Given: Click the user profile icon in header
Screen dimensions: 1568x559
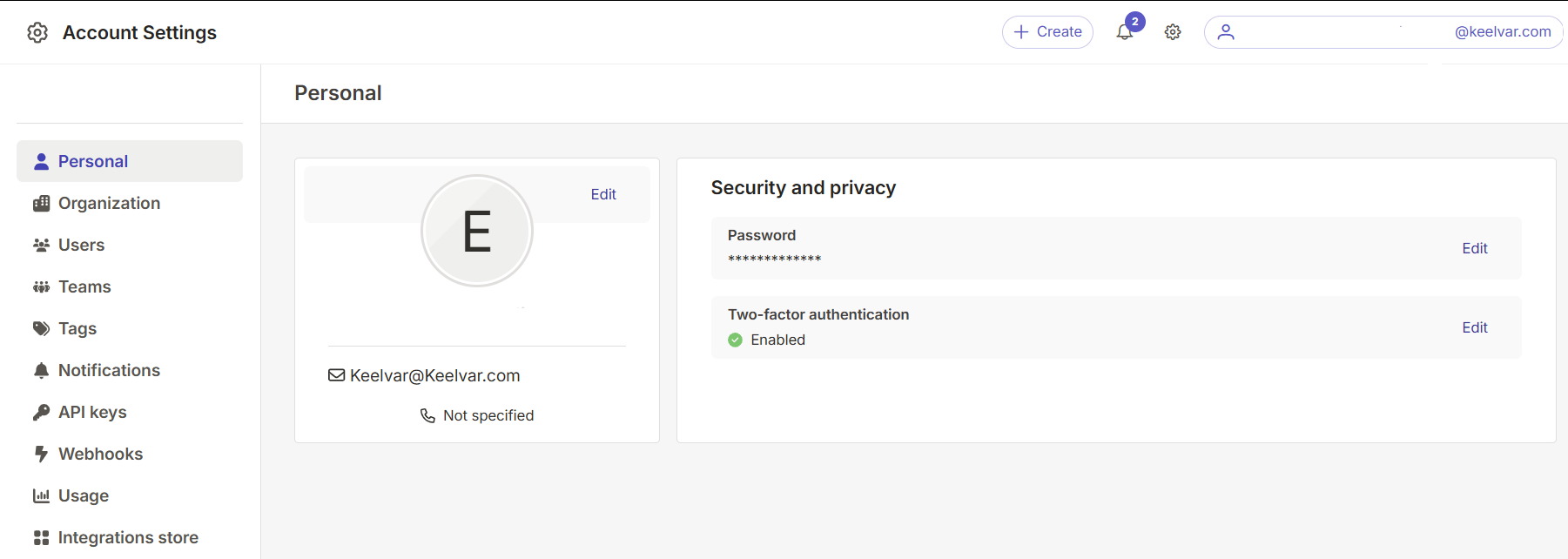Looking at the screenshot, I should 1226,32.
